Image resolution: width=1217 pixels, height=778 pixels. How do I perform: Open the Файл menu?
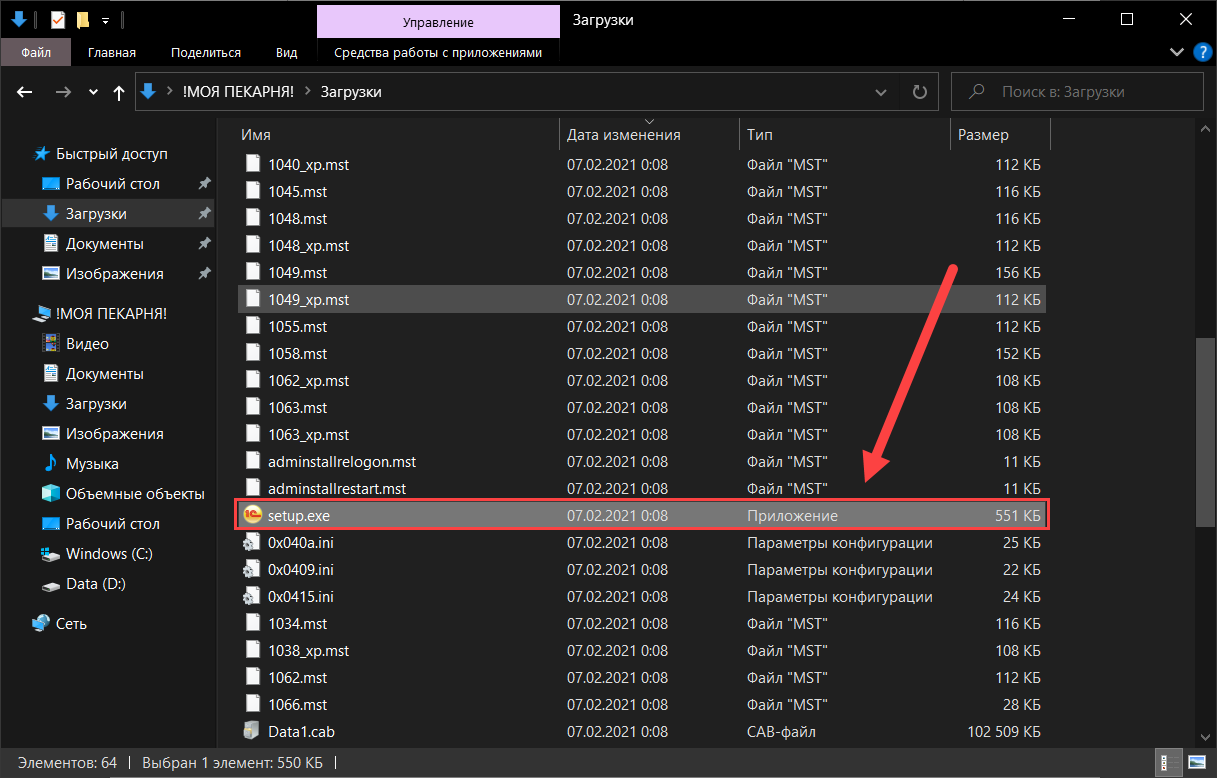pyautogui.click(x=36, y=52)
